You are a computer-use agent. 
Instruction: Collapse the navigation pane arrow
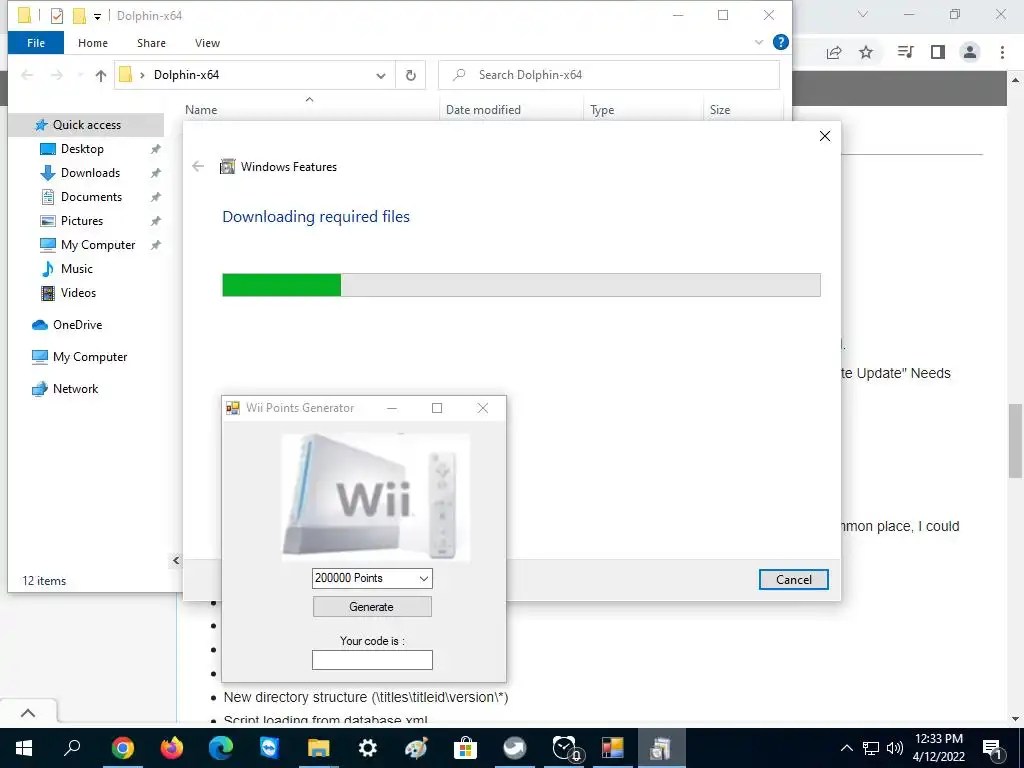(x=176, y=560)
